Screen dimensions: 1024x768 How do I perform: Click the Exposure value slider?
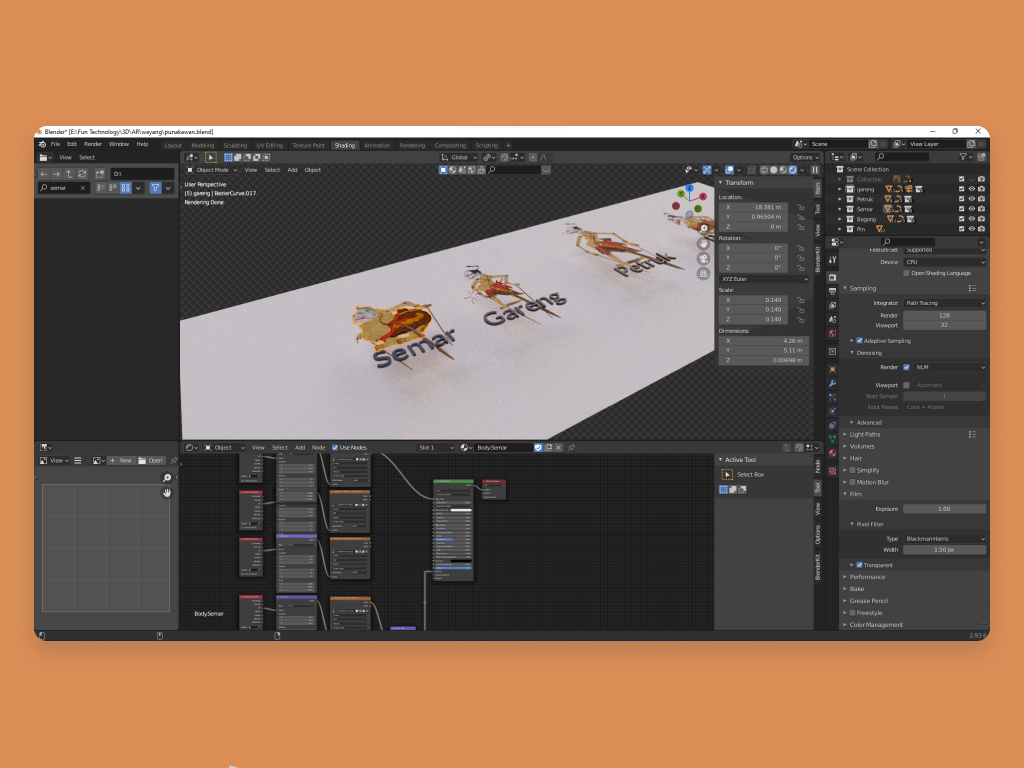[944, 509]
